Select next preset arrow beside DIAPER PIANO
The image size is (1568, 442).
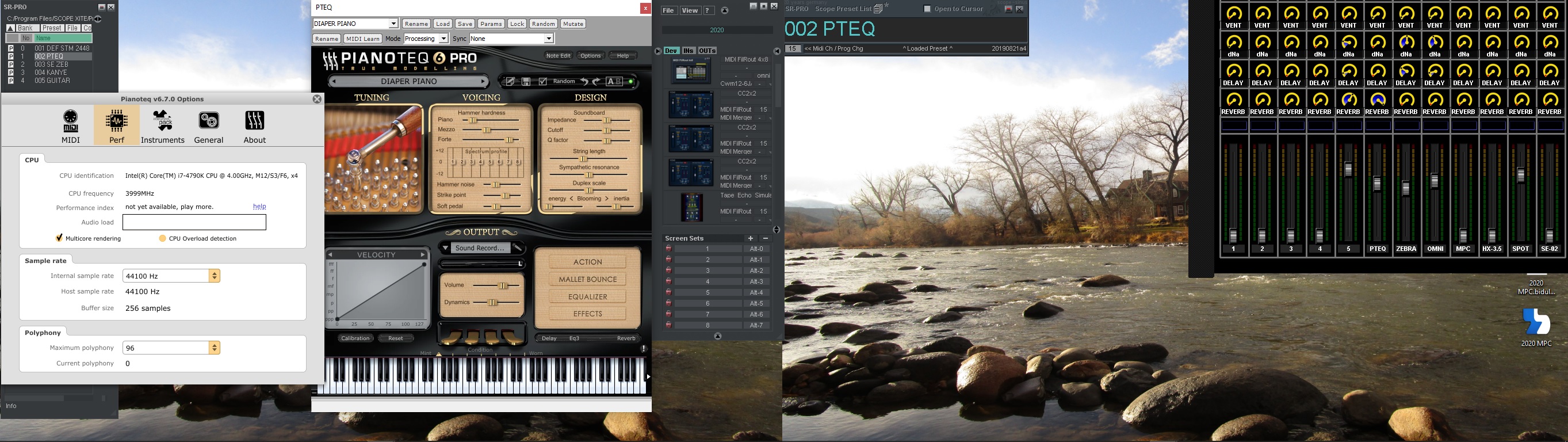click(x=483, y=82)
